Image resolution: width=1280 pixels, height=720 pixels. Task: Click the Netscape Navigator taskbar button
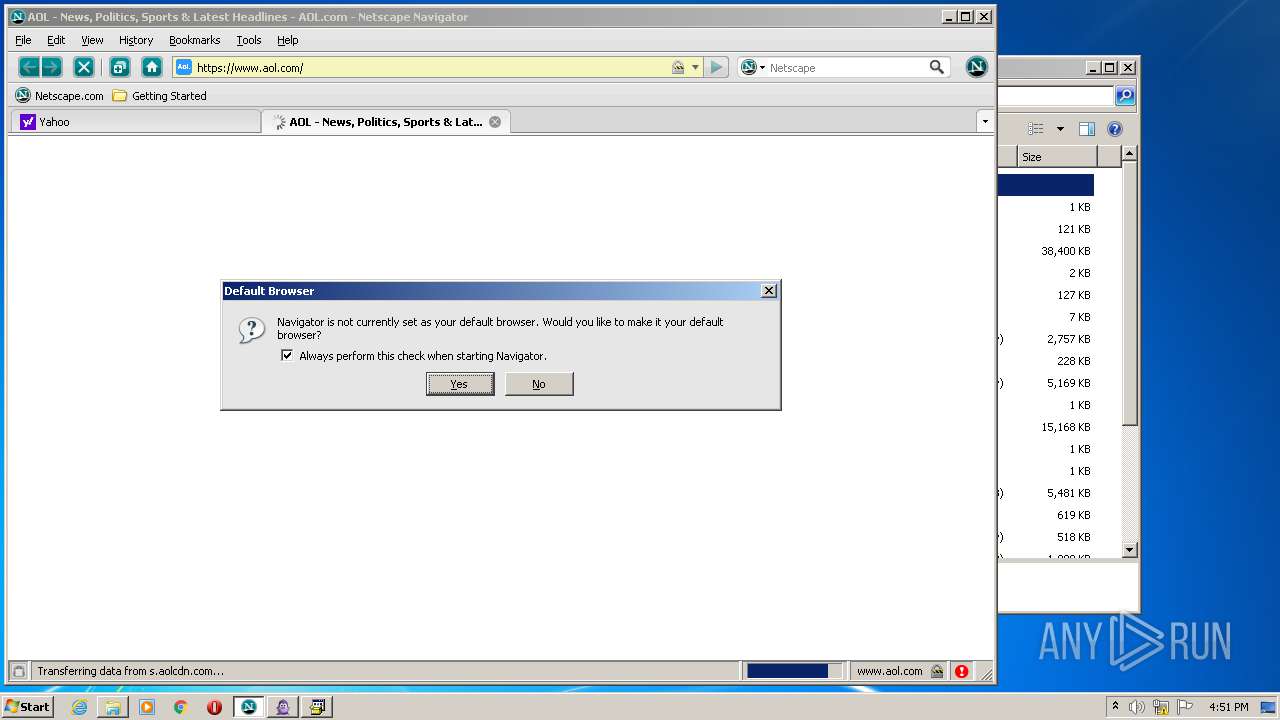249,707
